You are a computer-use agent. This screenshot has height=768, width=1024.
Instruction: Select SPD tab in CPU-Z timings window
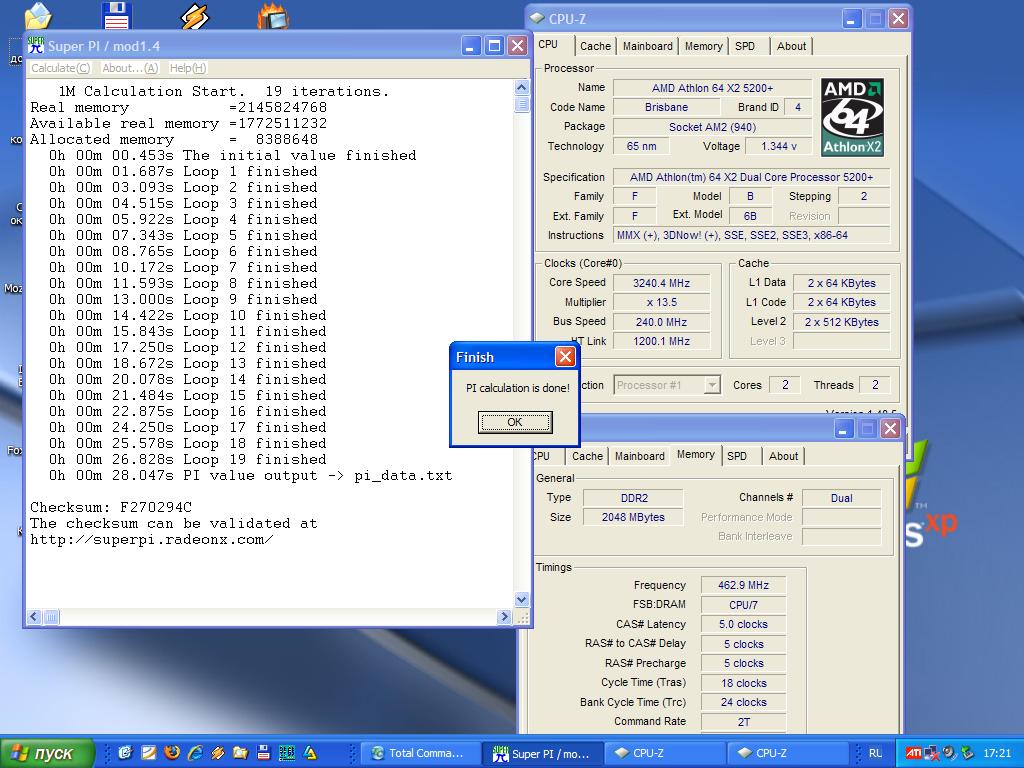point(737,456)
